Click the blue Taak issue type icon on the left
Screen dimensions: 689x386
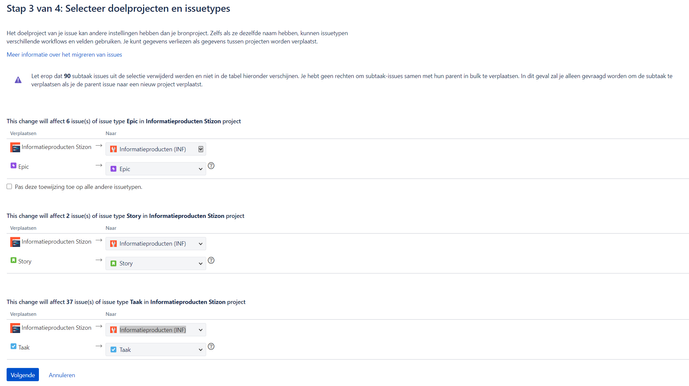click(14, 346)
